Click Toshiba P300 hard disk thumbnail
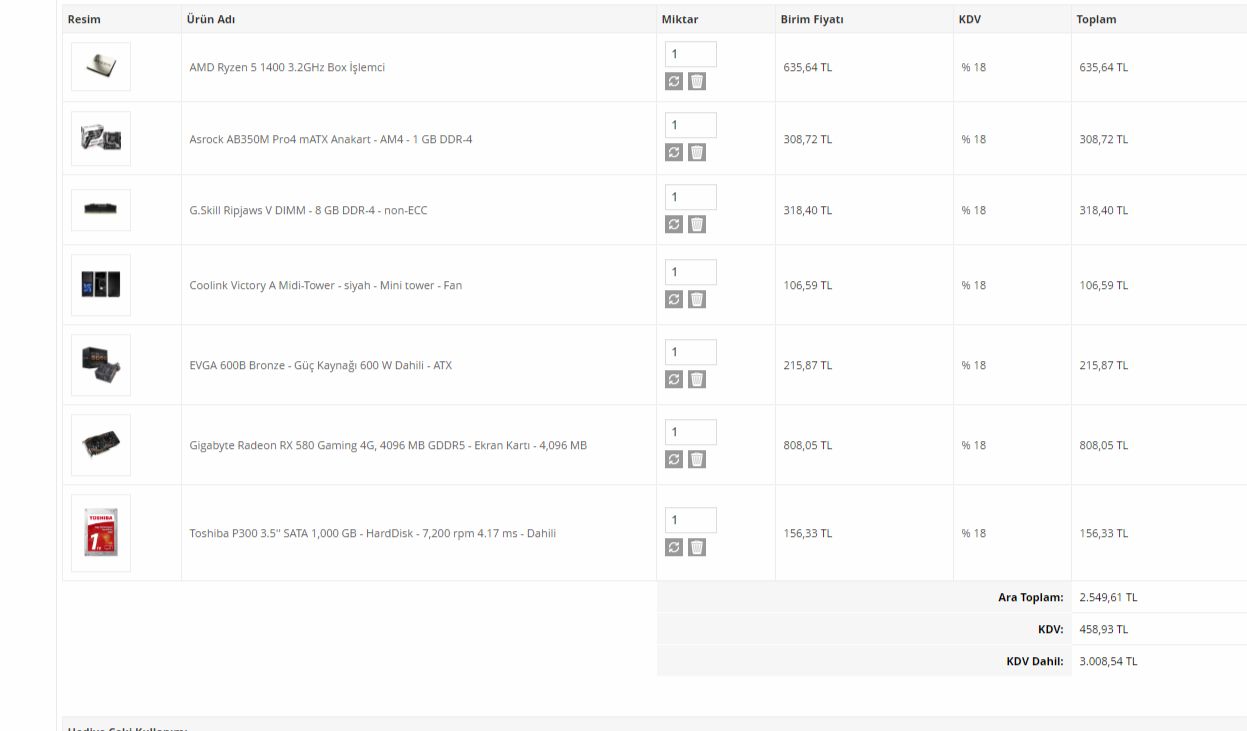Image resolution: width=1247 pixels, height=731 pixels. pos(101,533)
